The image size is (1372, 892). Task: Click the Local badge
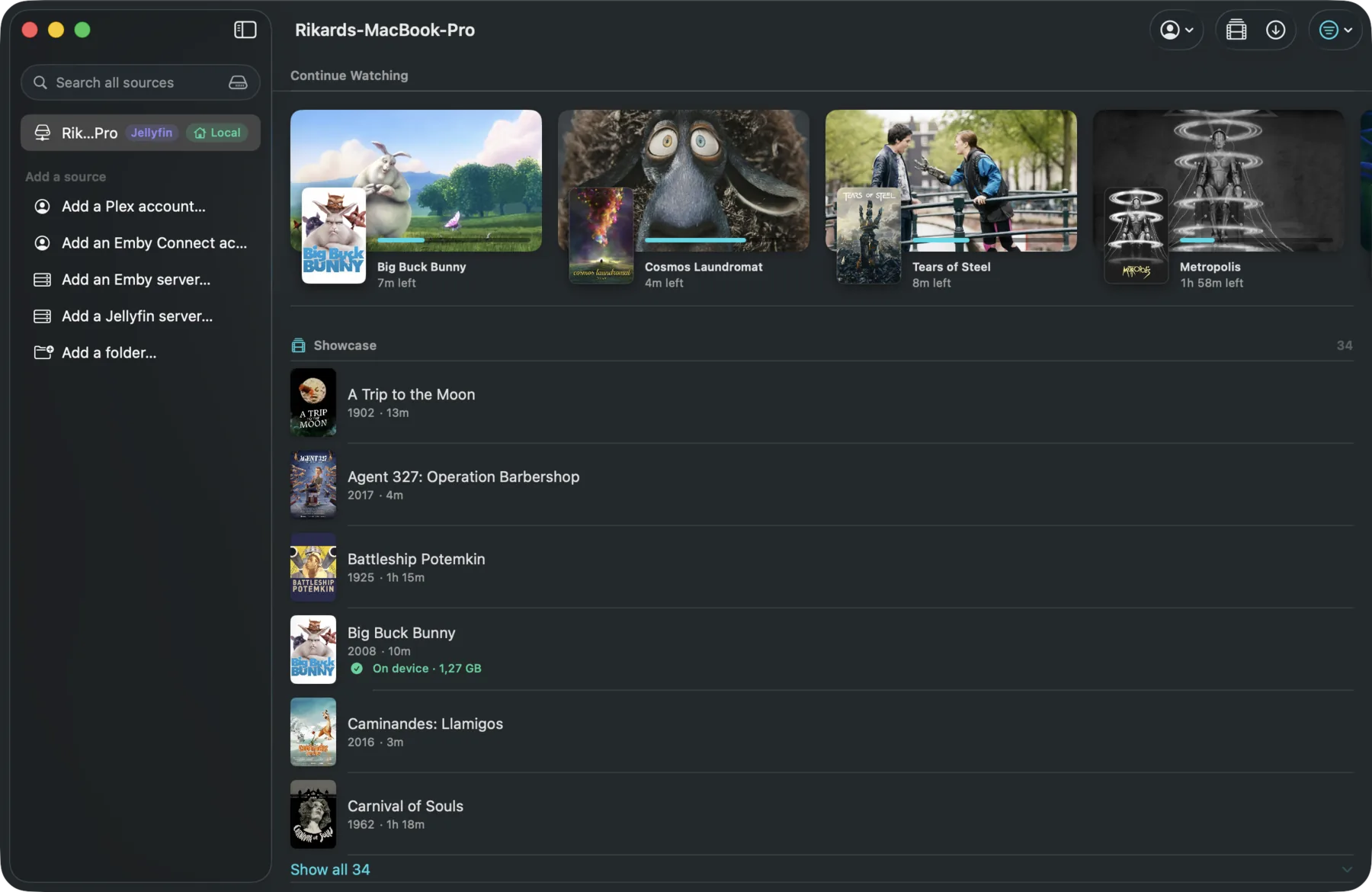point(217,133)
